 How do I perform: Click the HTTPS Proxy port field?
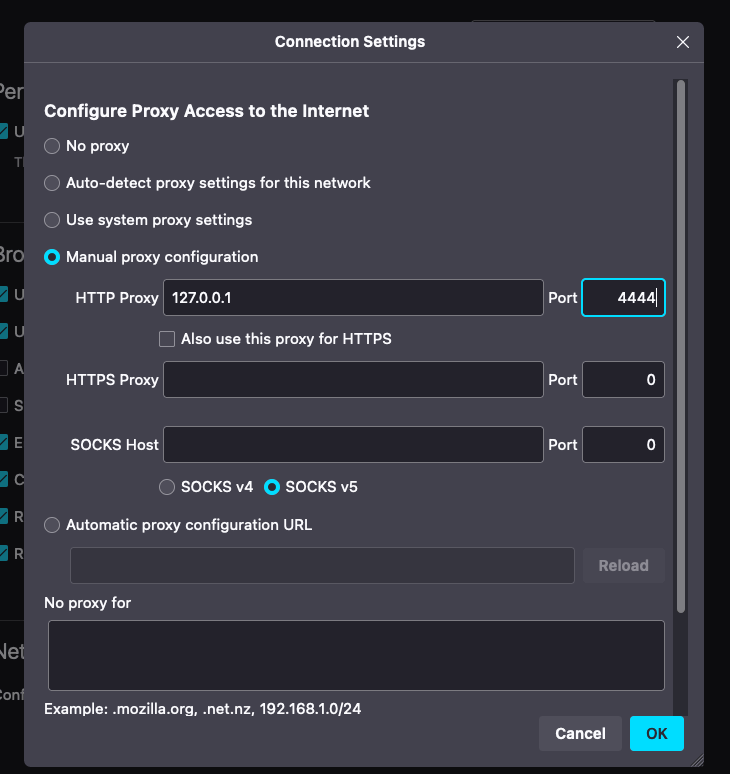click(623, 380)
